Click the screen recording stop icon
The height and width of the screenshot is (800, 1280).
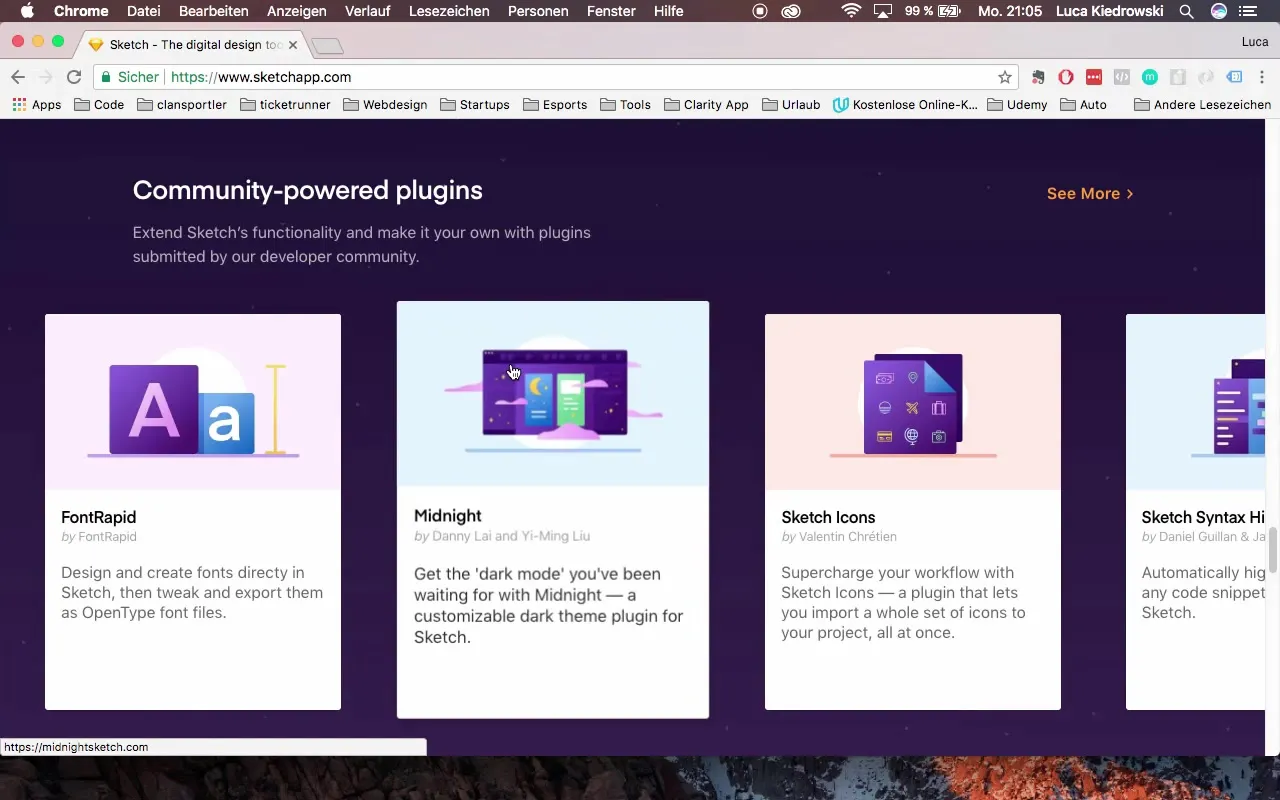(x=760, y=11)
